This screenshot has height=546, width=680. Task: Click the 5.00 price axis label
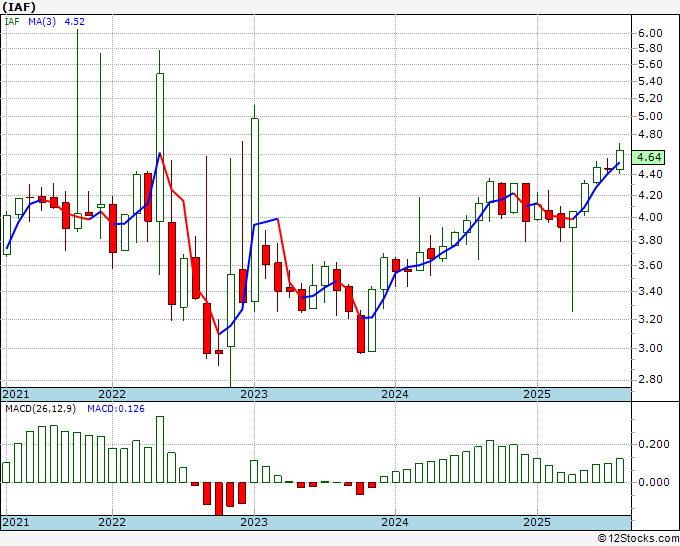click(650, 116)
